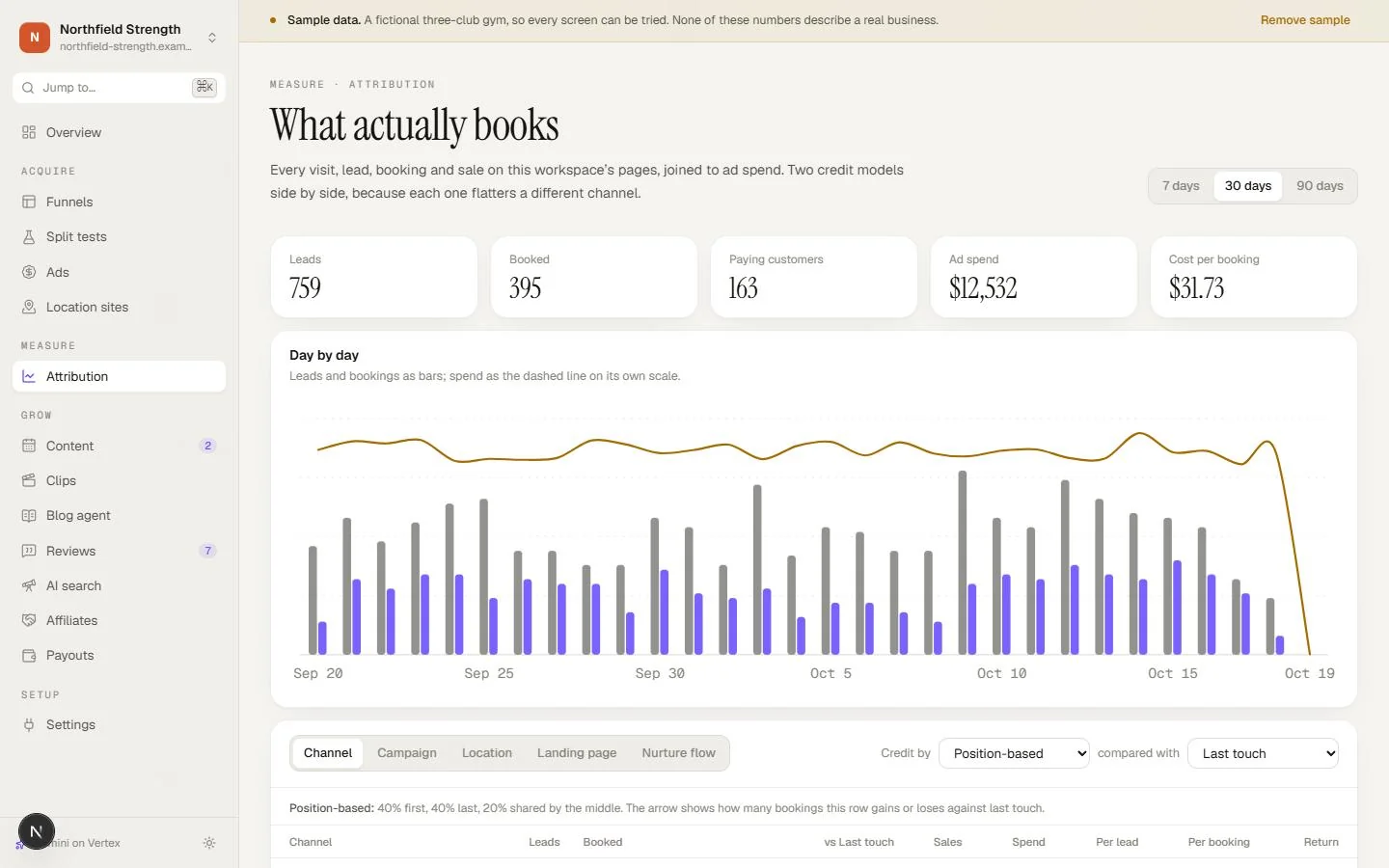Click the Remove sample link
Viewport: 1389px width, 868px height.
(1305, 20)
